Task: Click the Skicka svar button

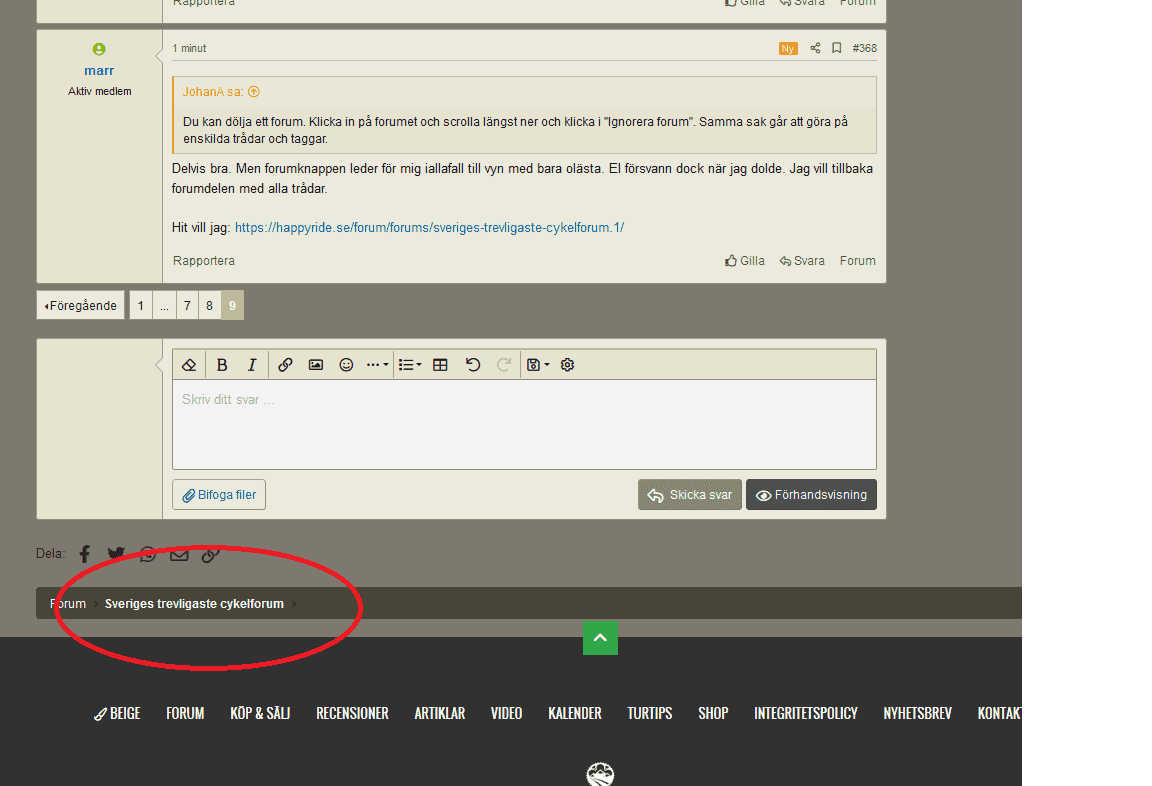Action: 690,495
